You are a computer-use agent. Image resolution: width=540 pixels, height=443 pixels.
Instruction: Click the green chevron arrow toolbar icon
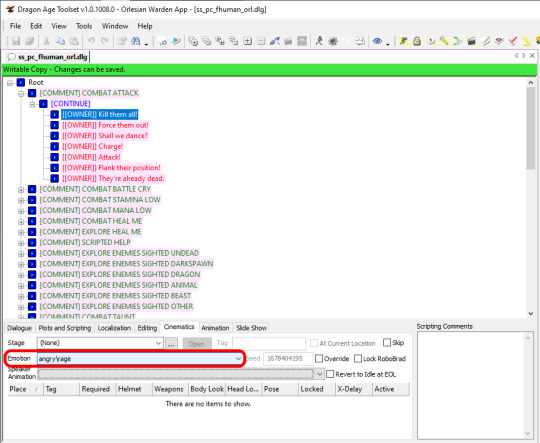[457, 41]
